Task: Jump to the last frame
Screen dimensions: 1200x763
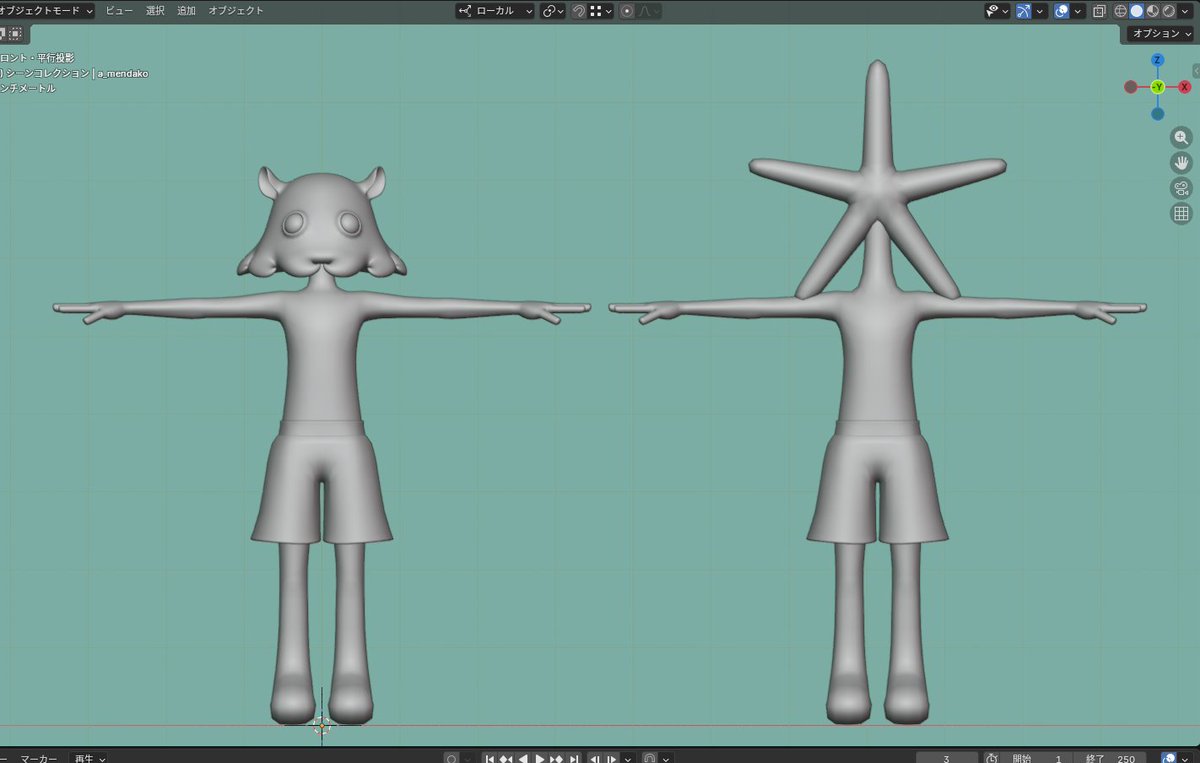Action: point(573,758)
